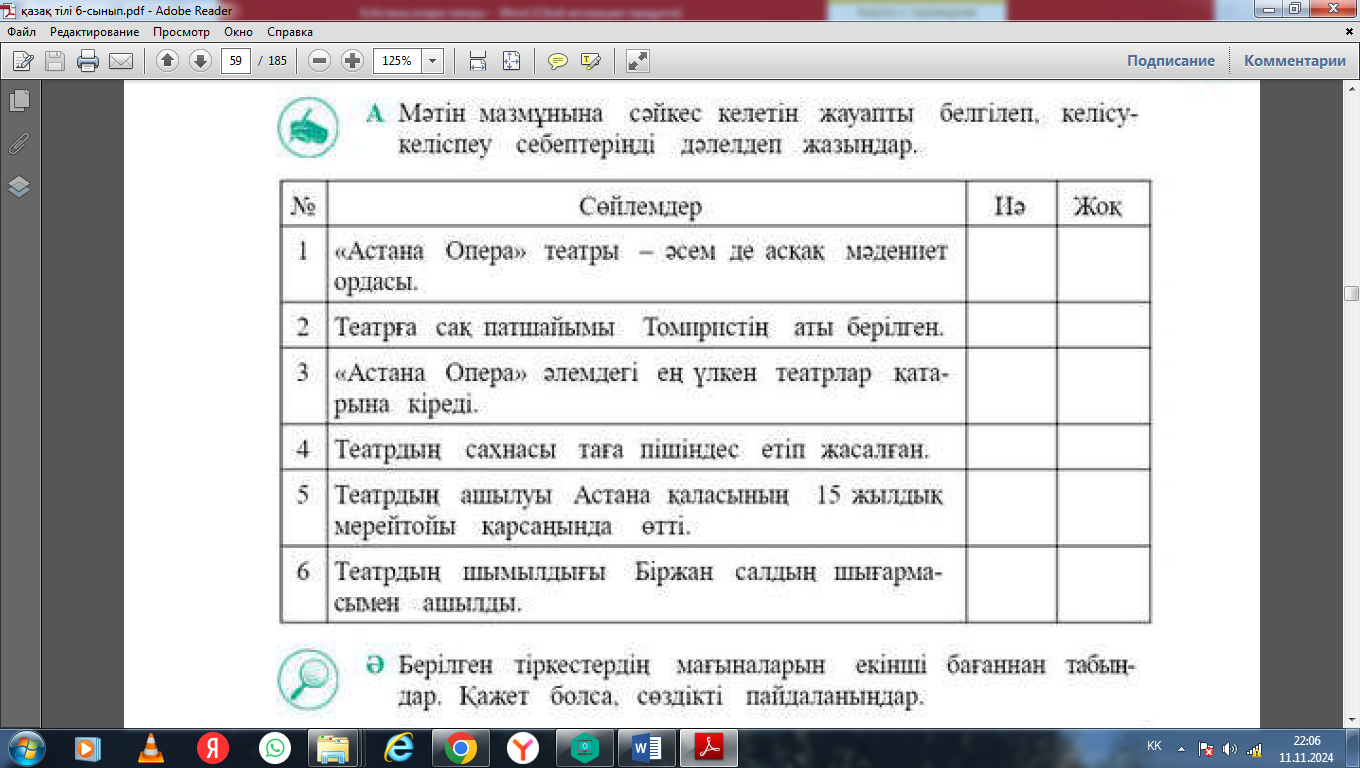Open the network signal tray icon
The height and width of the screenshot is (768, 1360).
[x=1254, y=748]
